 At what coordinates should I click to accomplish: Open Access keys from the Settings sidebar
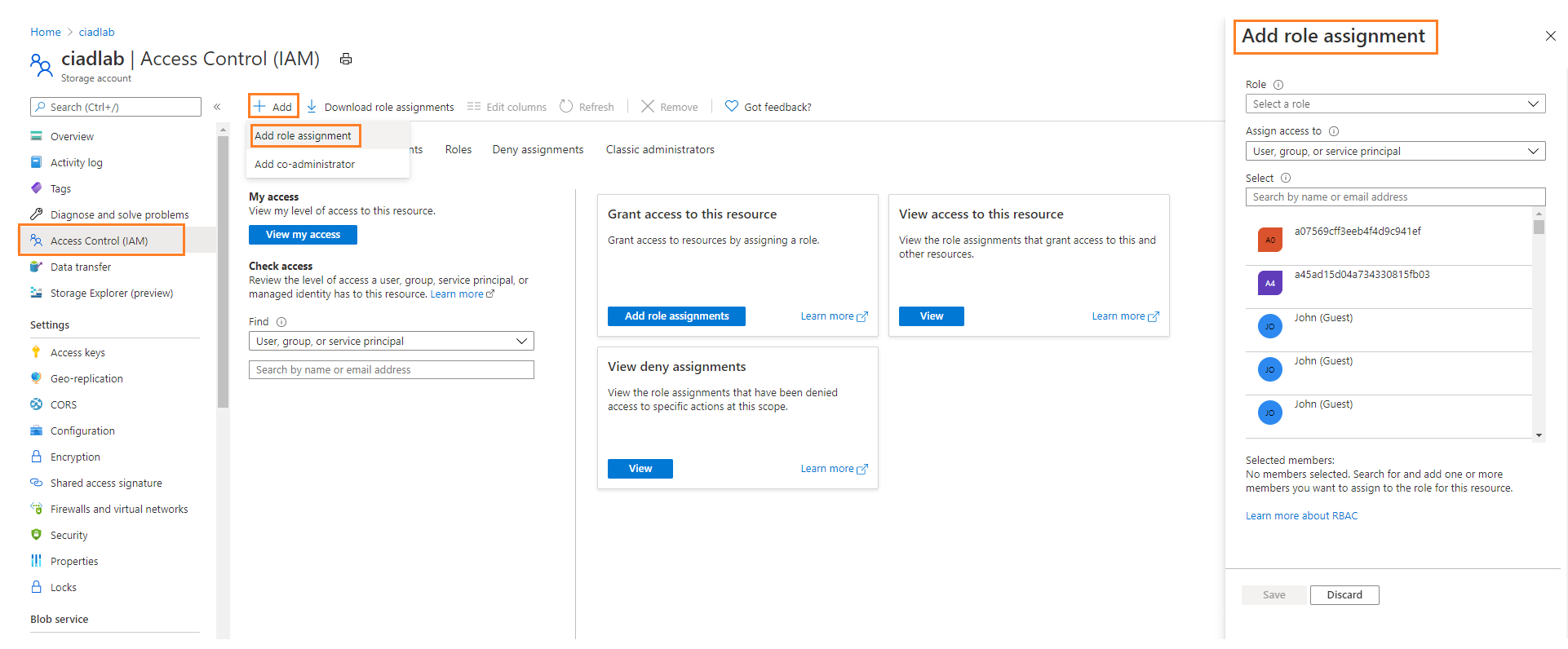pos(78,353)
